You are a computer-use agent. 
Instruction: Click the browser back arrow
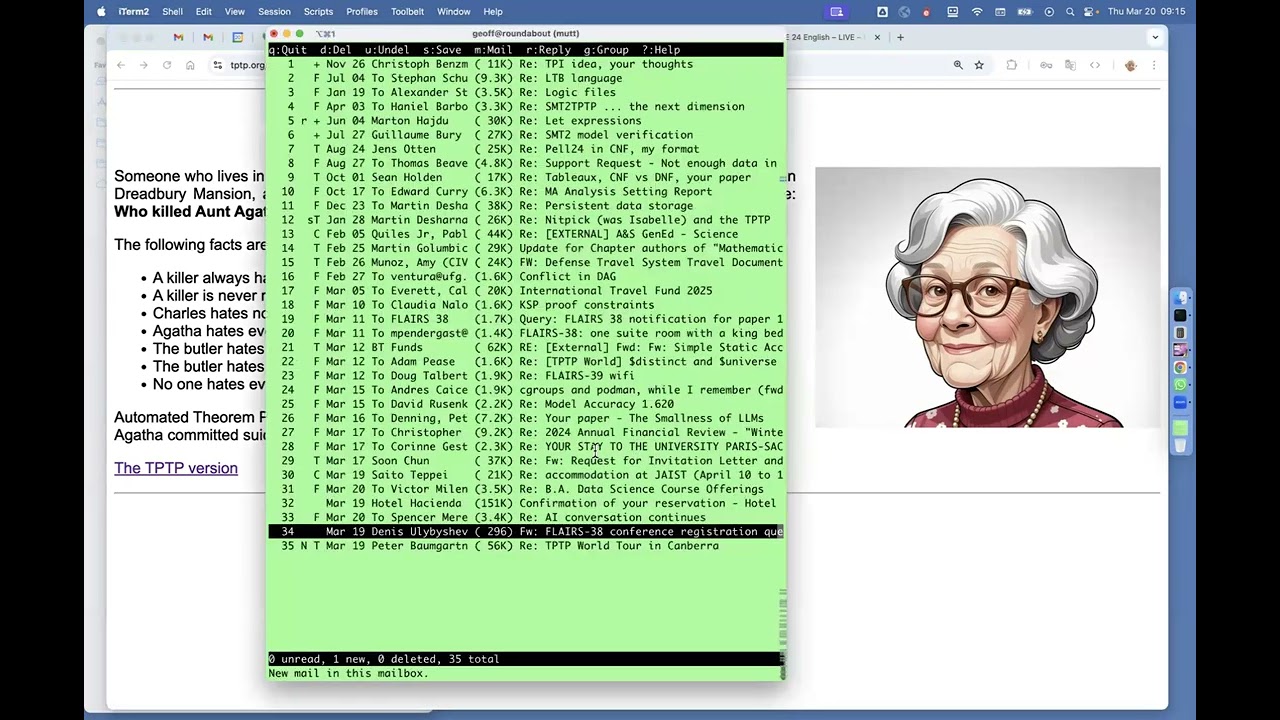pos(121,65)
